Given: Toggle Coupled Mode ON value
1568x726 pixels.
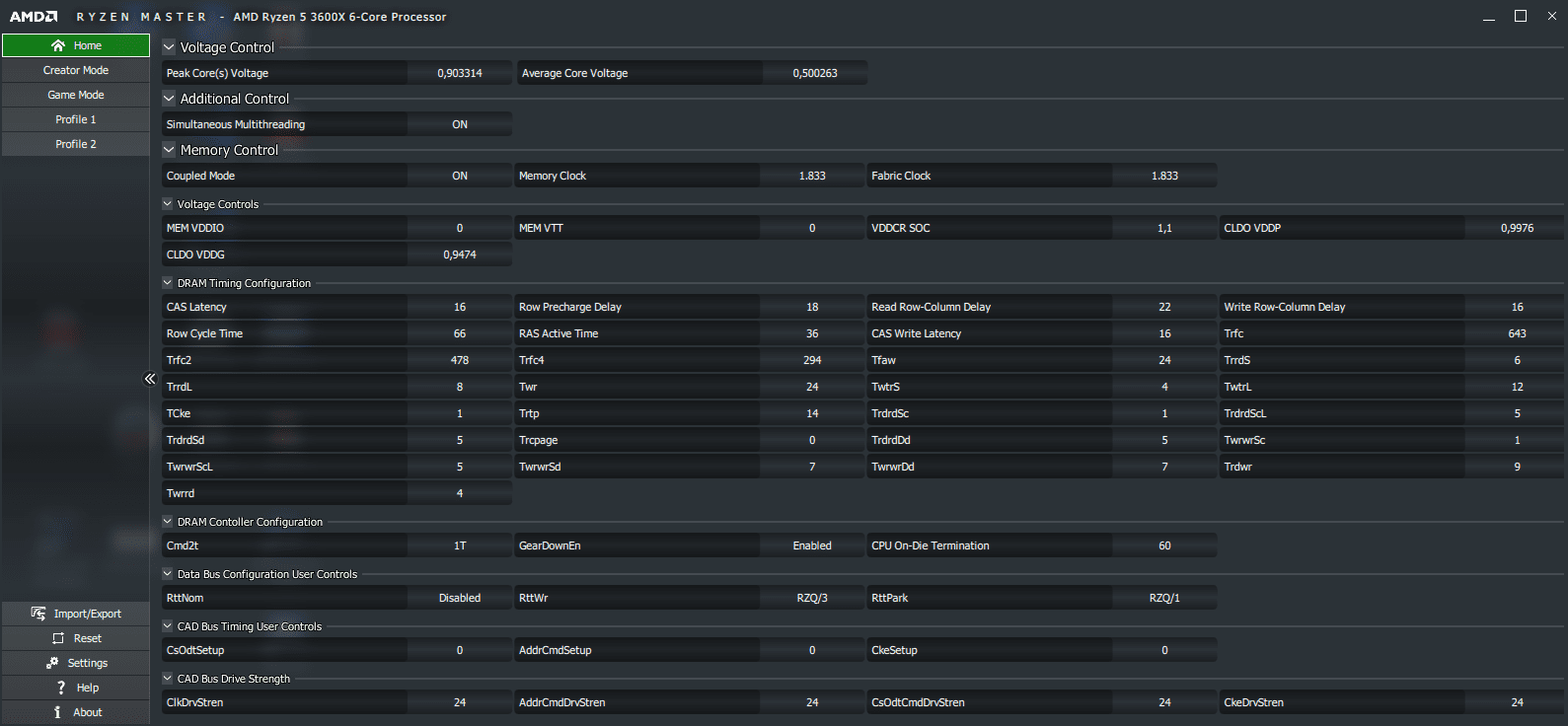Looking at the screenshot, I should click(x=460, y=176).
